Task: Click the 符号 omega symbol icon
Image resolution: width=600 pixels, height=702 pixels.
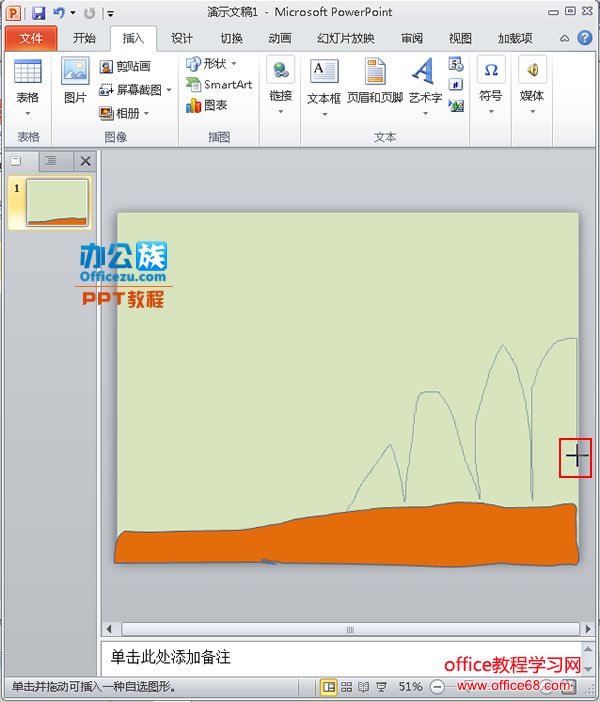Action: (x=491, y=70)
